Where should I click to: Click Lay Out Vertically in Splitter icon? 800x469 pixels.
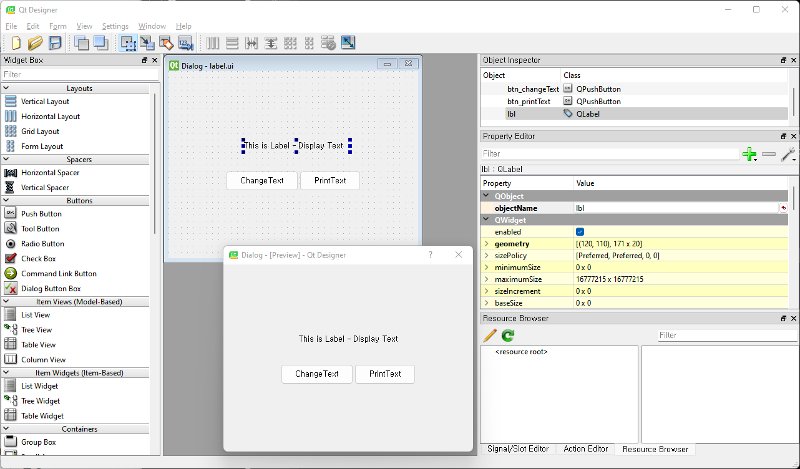[x=271, y=43]
